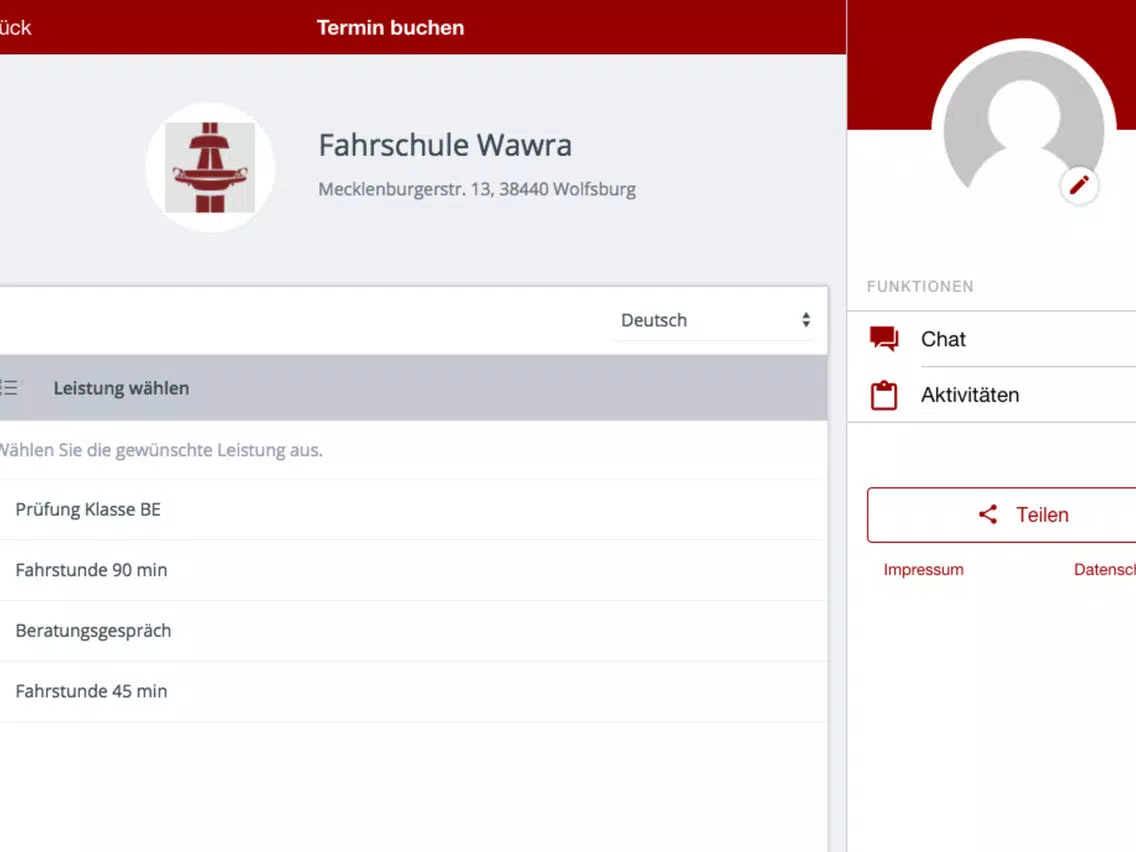Click the edit pencil icon on profile avatar
The height and width of the screenshot is (852, 1136).
pyautogui.click(x=1079, y=185)
